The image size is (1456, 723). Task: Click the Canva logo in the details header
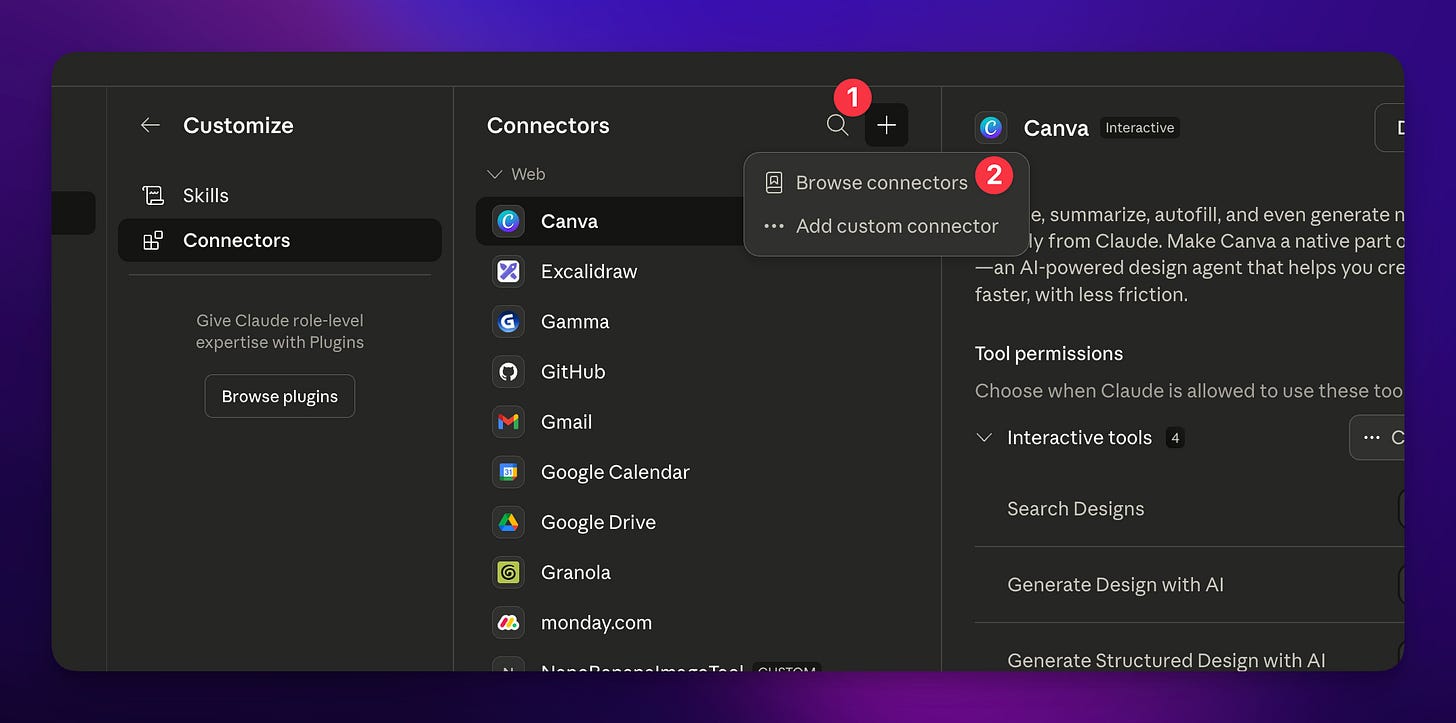tap(991, 127)
